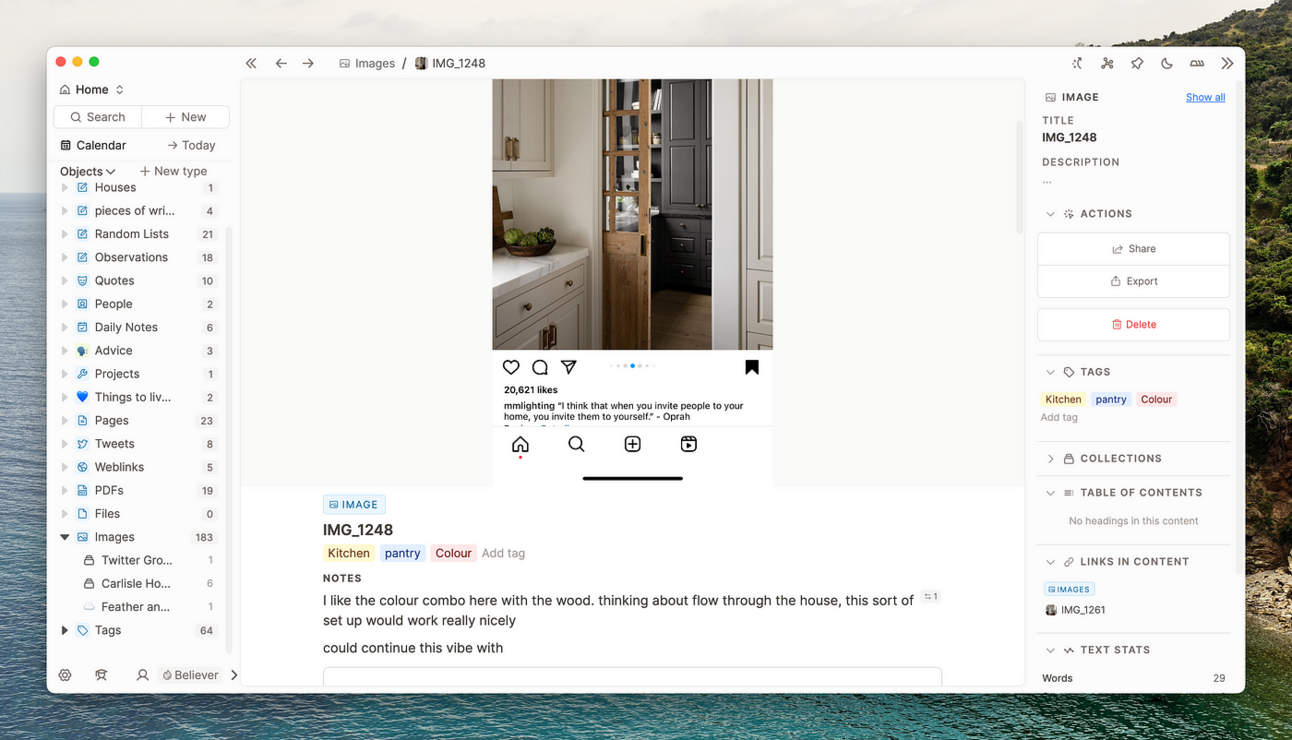Expand the Random Lists tree arrow
This screenshot has height=740, width=1292.
point(65,234)
